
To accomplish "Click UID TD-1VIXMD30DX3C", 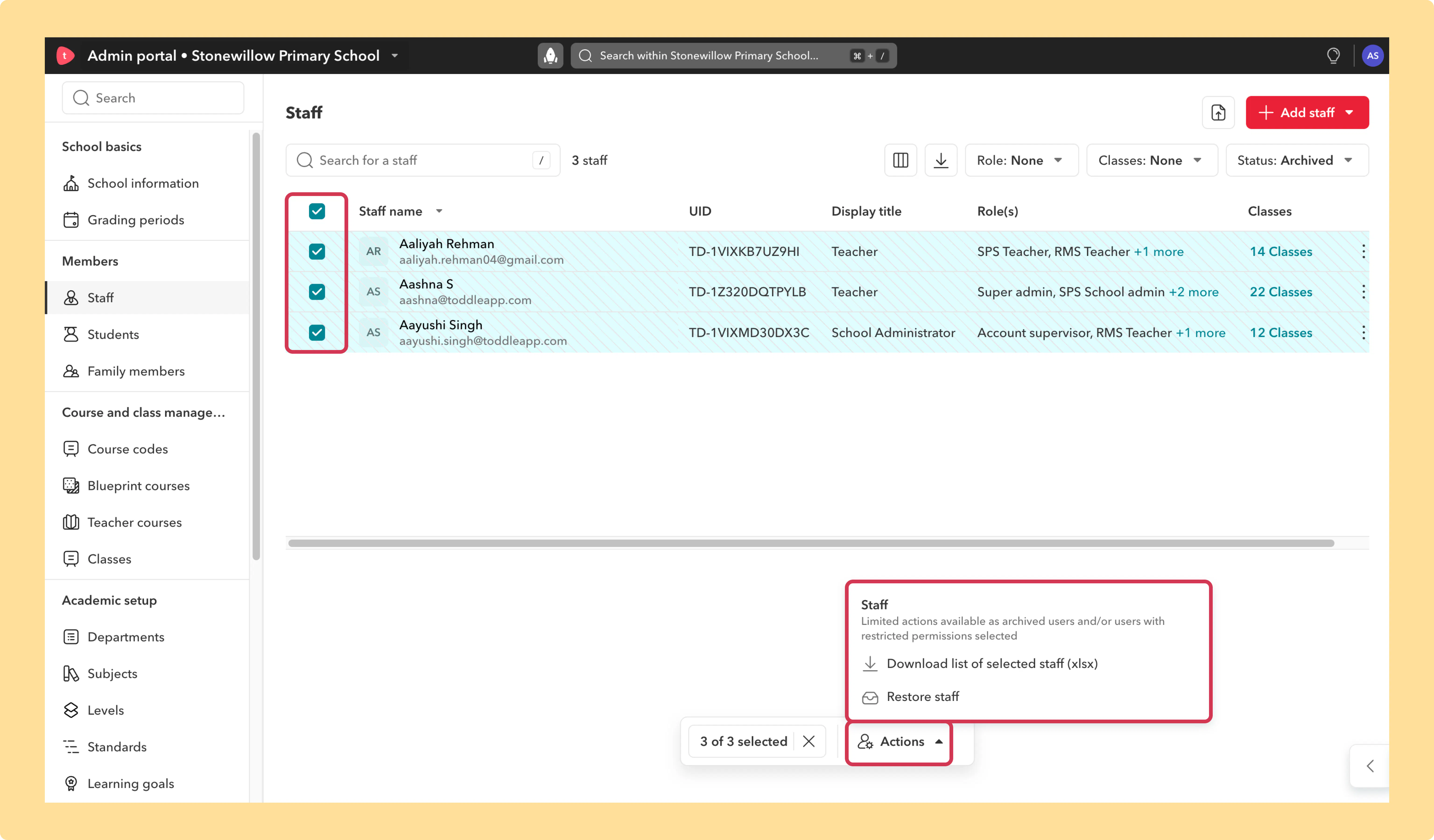I will tap(749, 333).
